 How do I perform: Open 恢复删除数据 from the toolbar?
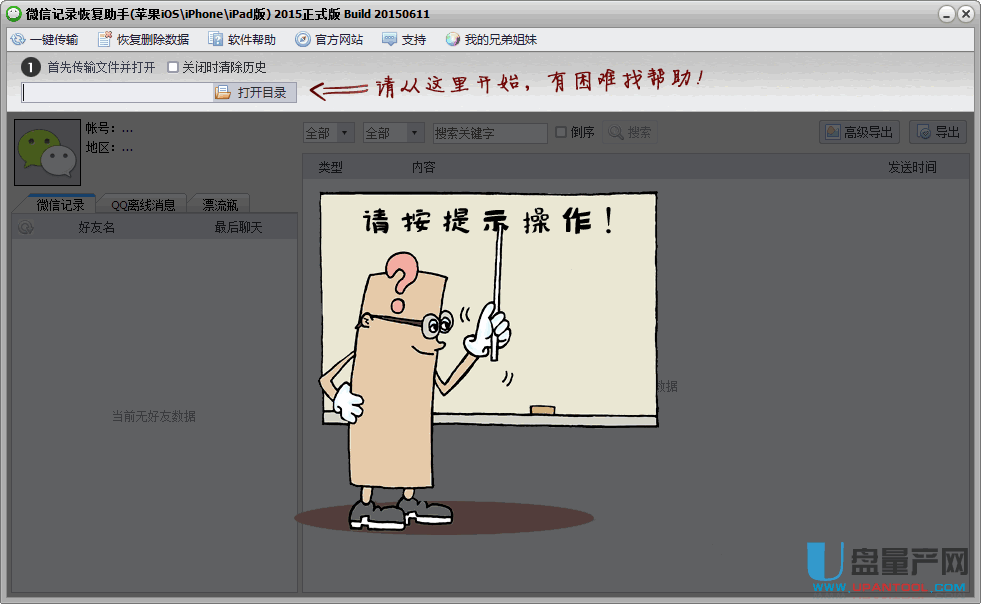pos(105,40)
